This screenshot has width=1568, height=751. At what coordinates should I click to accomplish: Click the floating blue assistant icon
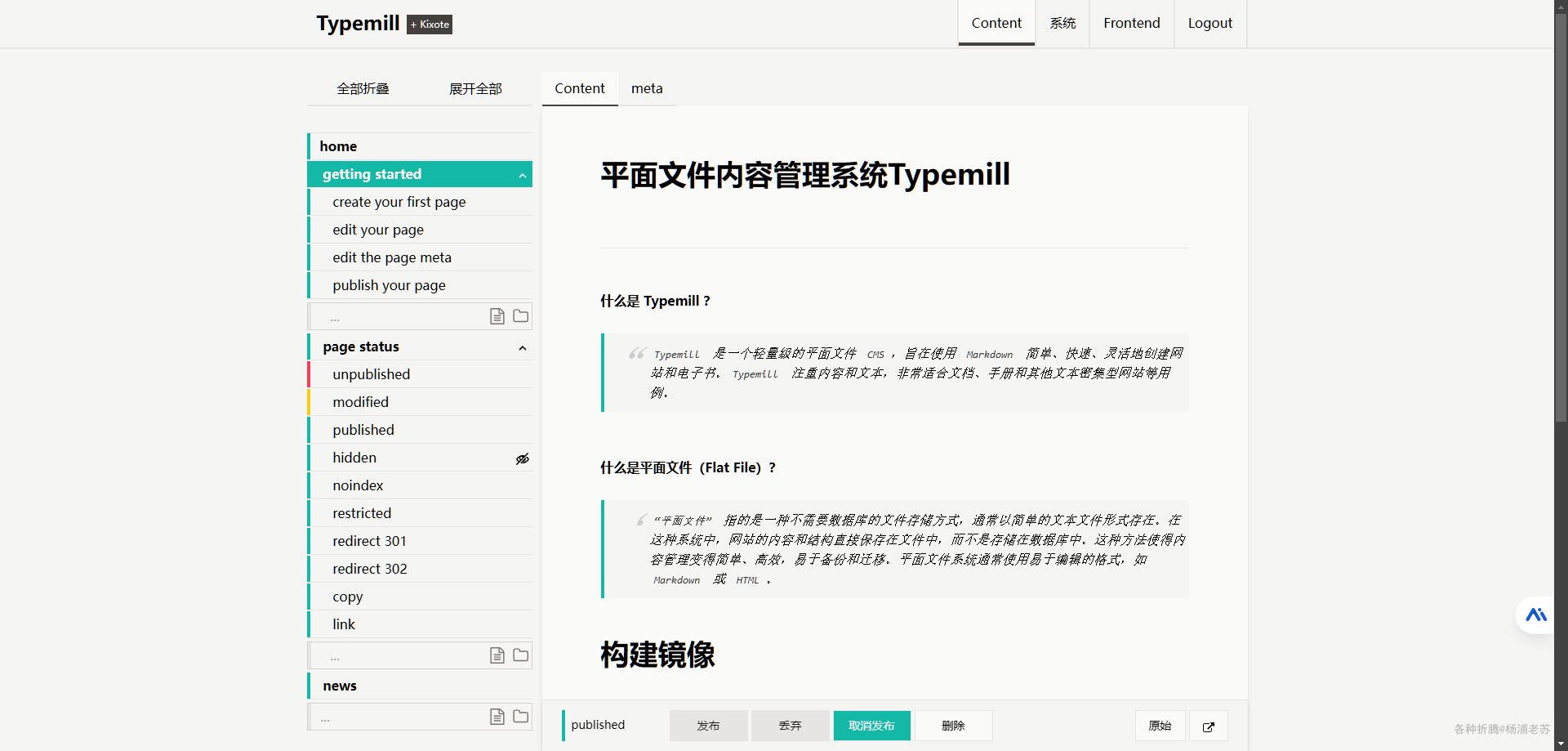click(1536, 615)
